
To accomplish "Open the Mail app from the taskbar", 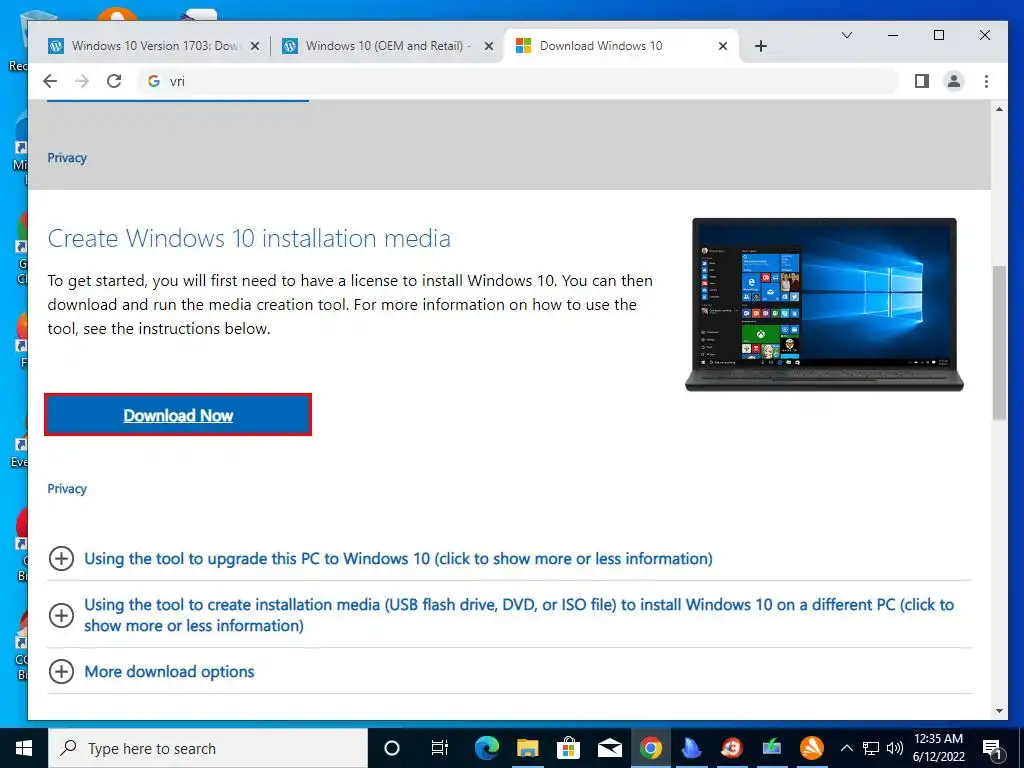I will click(609, 748).
